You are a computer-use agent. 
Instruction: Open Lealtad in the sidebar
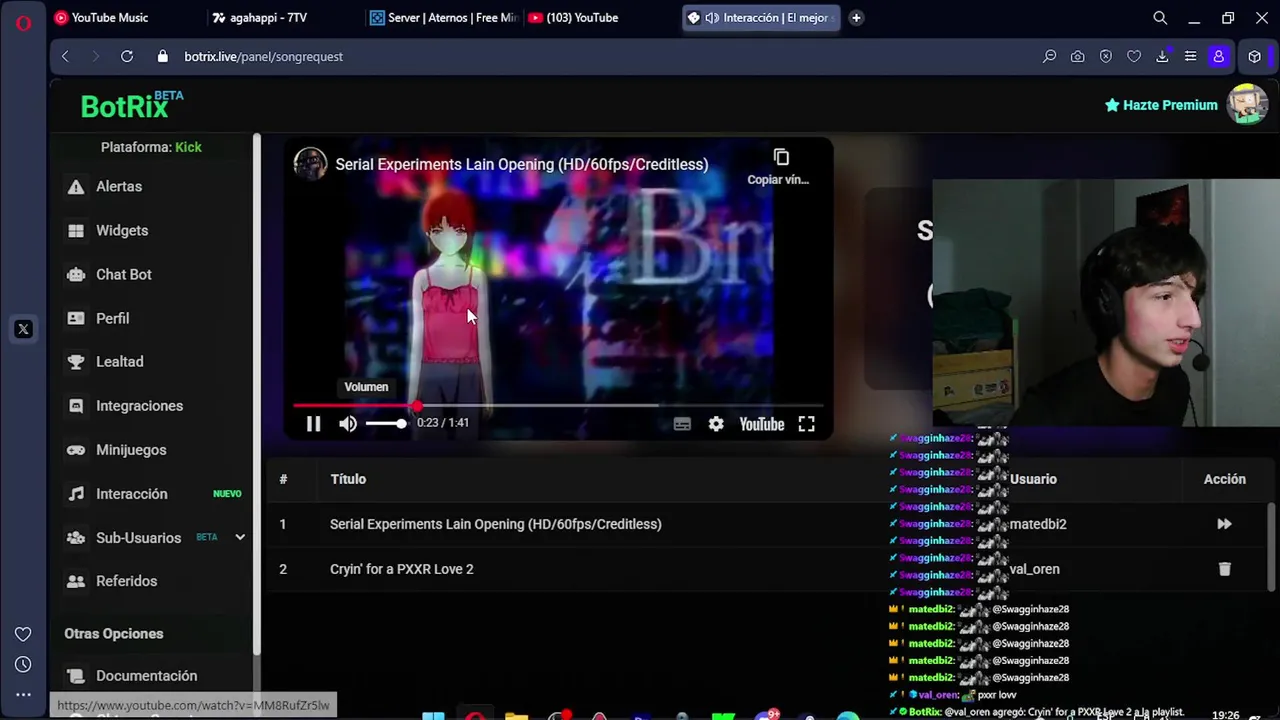tap(119, 362)
